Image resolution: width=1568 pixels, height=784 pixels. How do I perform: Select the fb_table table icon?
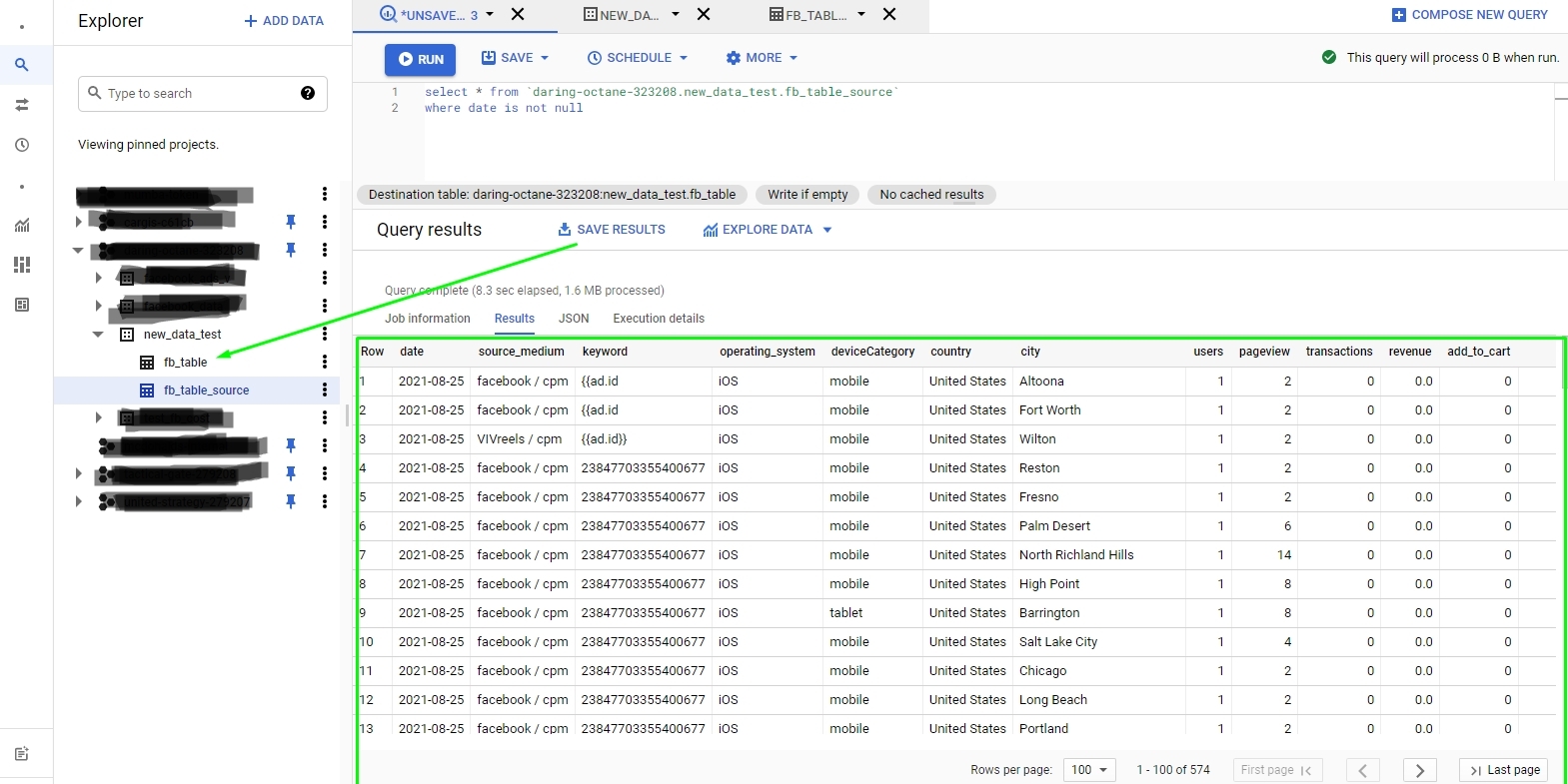(147, 363)
